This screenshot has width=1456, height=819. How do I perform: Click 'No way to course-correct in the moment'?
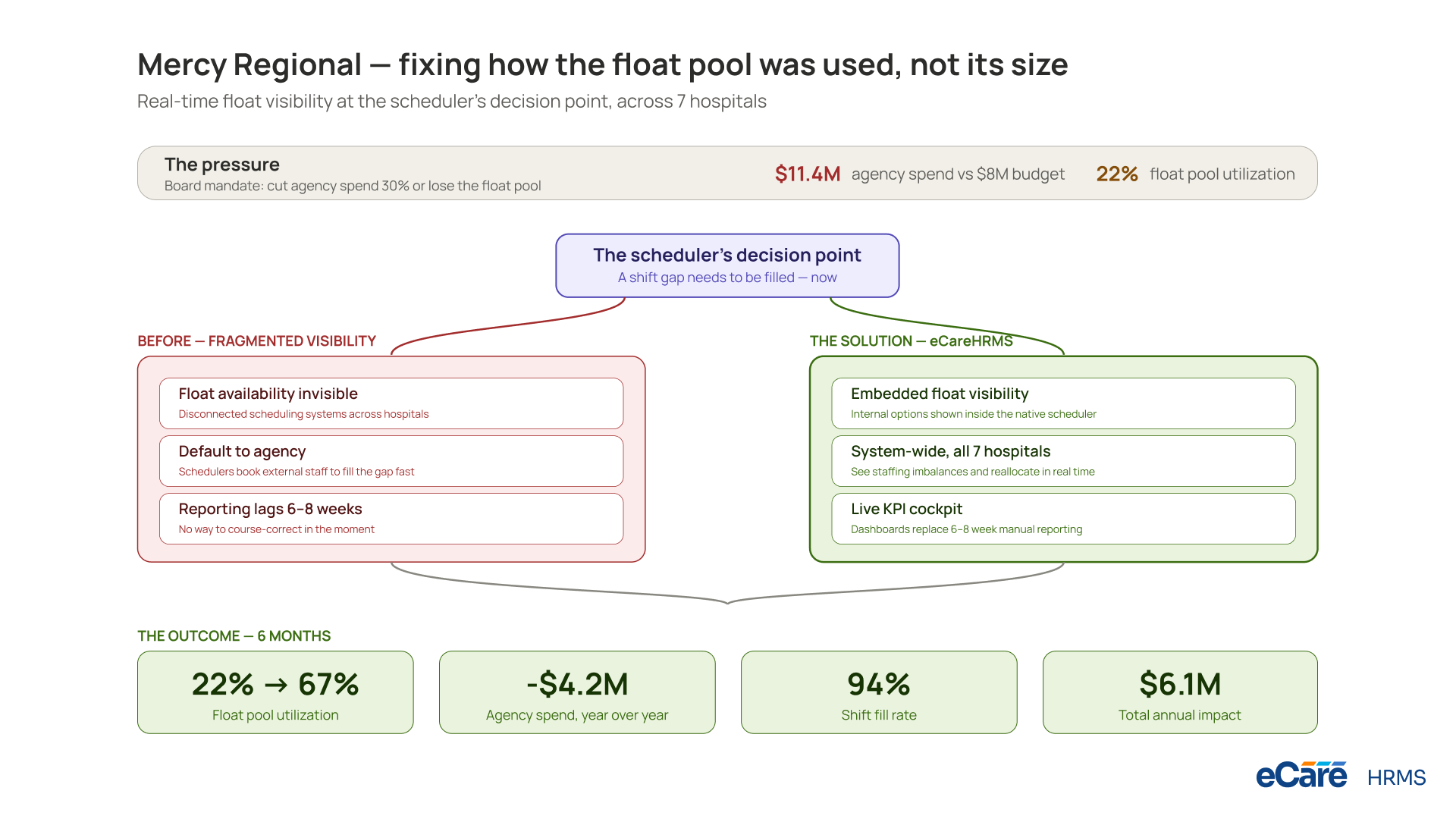(x=277, y=529)
